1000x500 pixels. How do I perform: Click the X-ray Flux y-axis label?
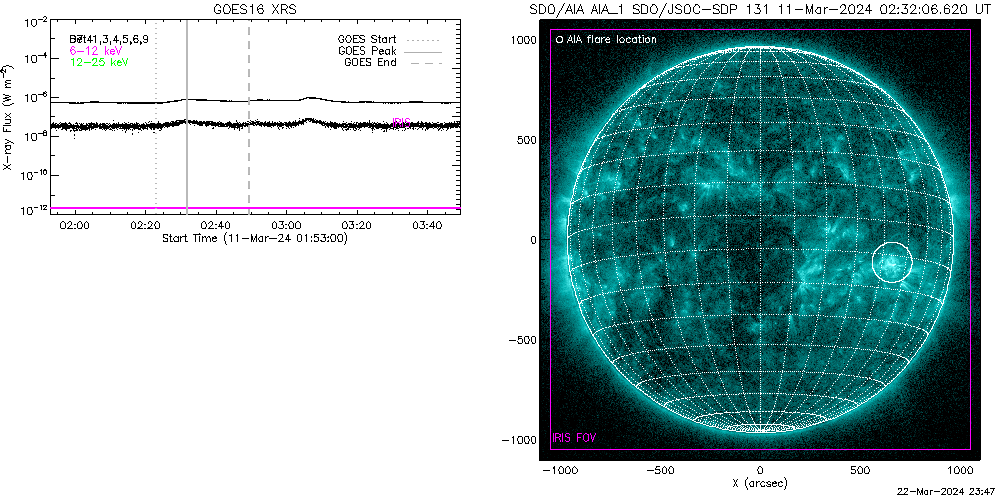point(7,118)
